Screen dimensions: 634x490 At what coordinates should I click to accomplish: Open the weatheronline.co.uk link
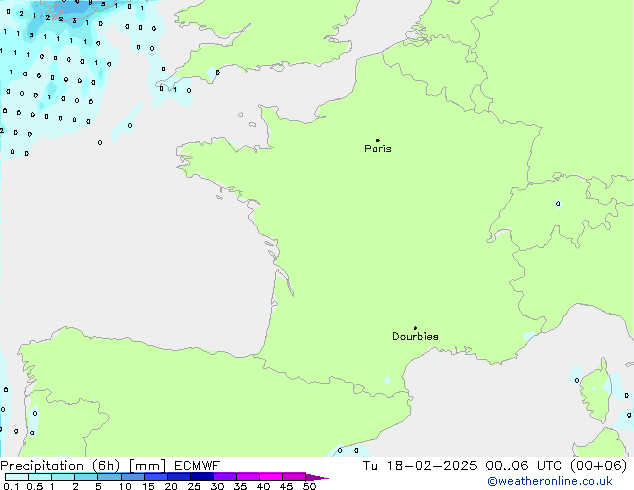pyautogui.click(x=550, y=481)
